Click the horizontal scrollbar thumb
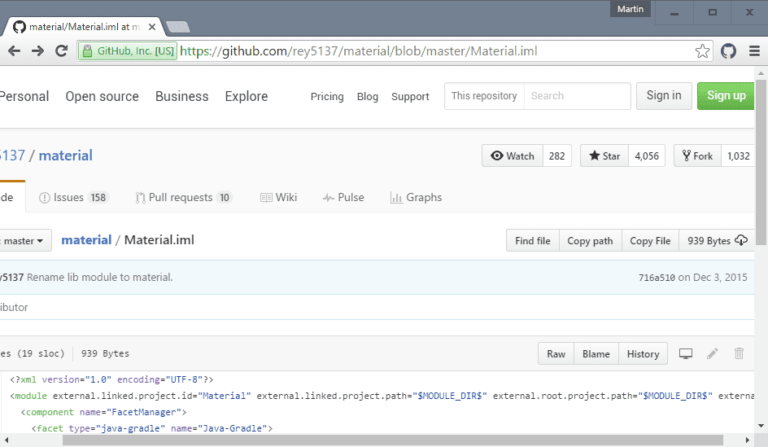The width and height of the screenshot is (768, 447). coord(393,440)
